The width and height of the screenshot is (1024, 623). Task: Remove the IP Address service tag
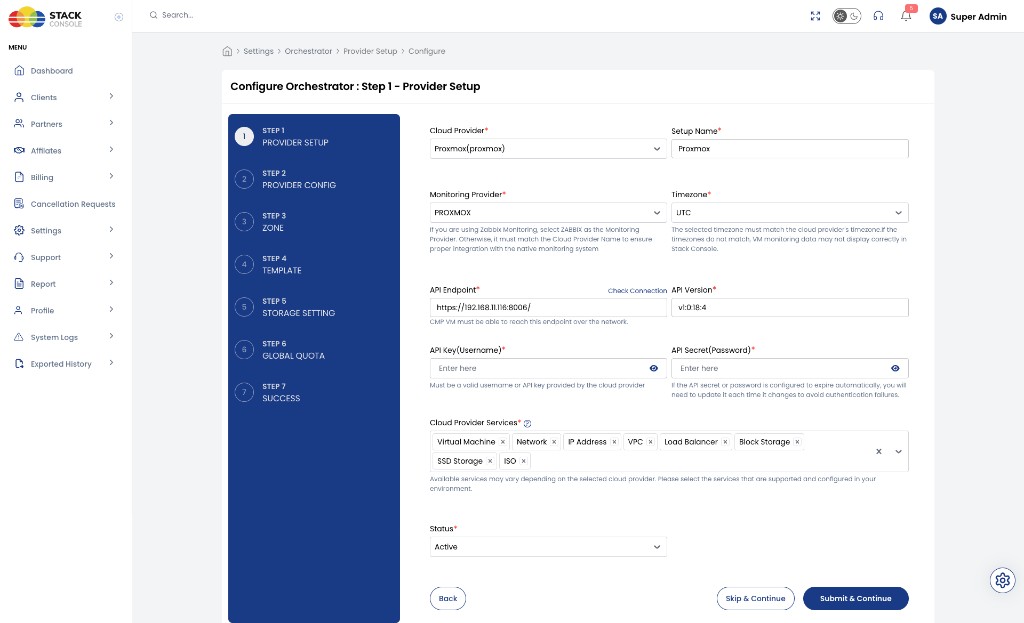pyautogui.click(x=614, y=442)
